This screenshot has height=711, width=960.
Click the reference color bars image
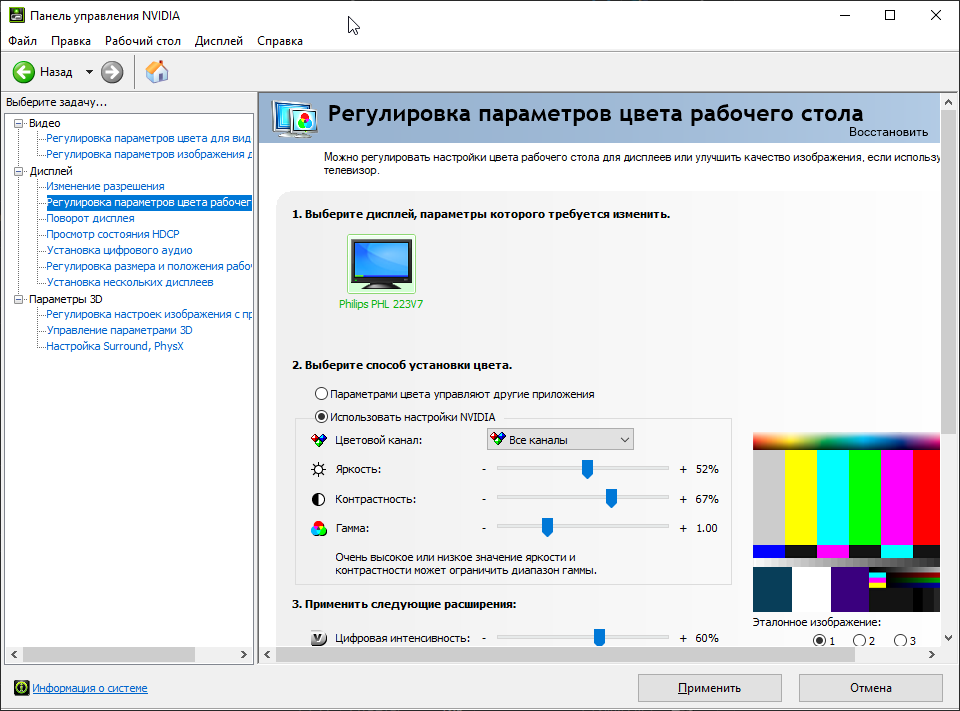coord(846,522)
